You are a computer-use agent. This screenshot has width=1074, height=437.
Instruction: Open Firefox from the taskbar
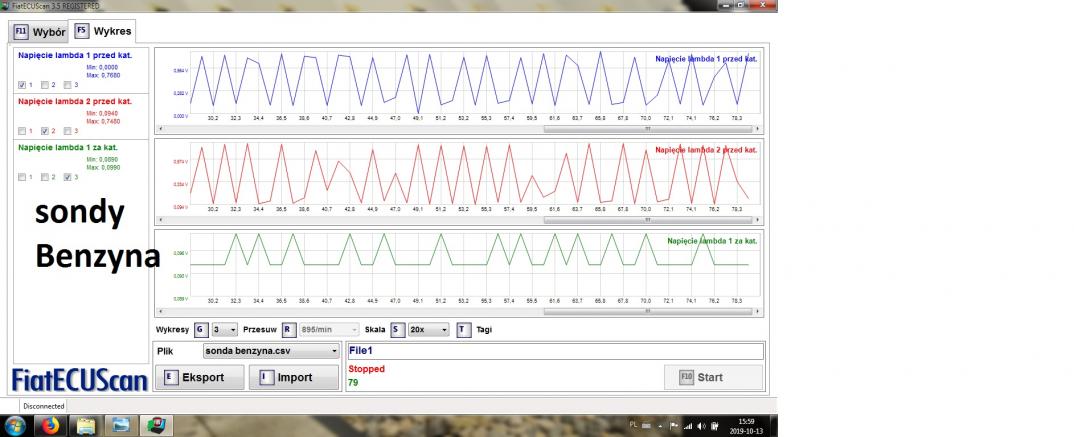49,425
